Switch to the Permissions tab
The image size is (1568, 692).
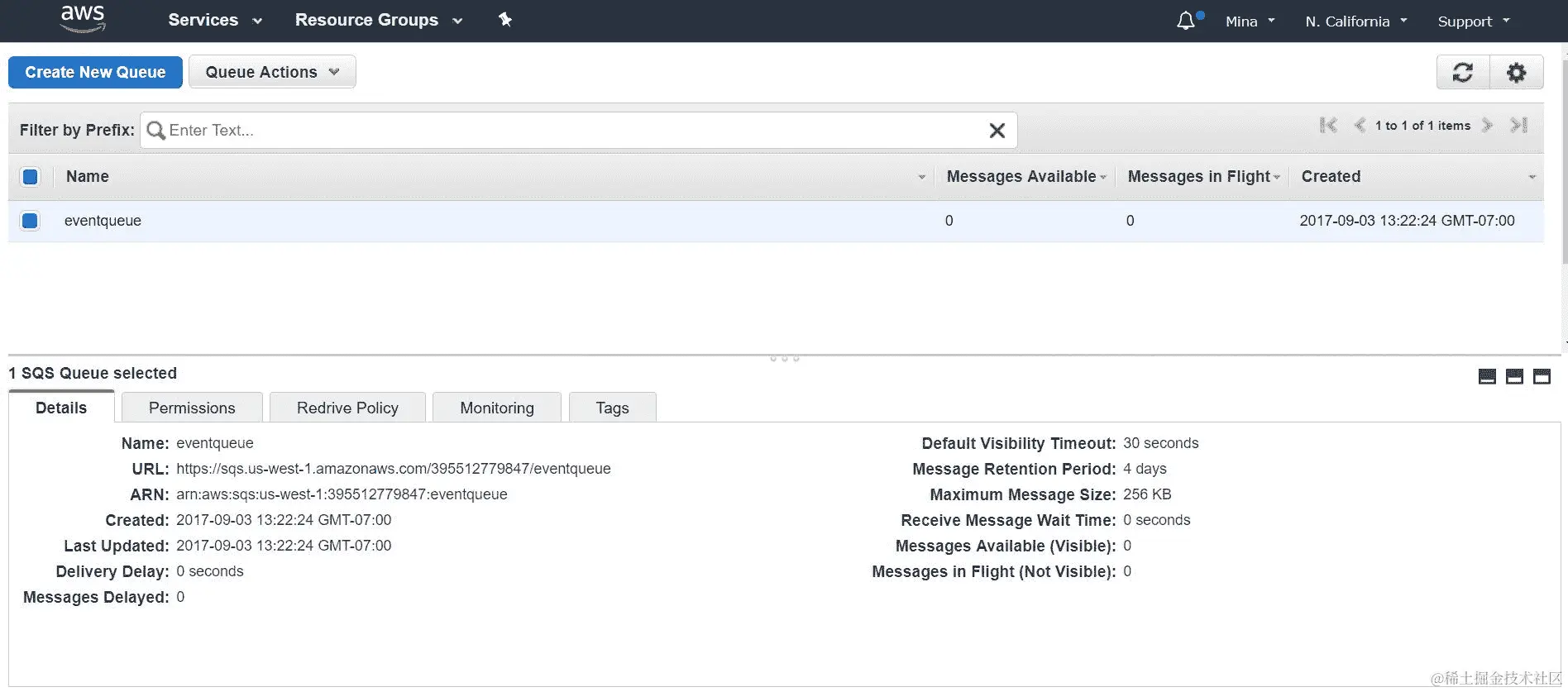coord(192,408)
